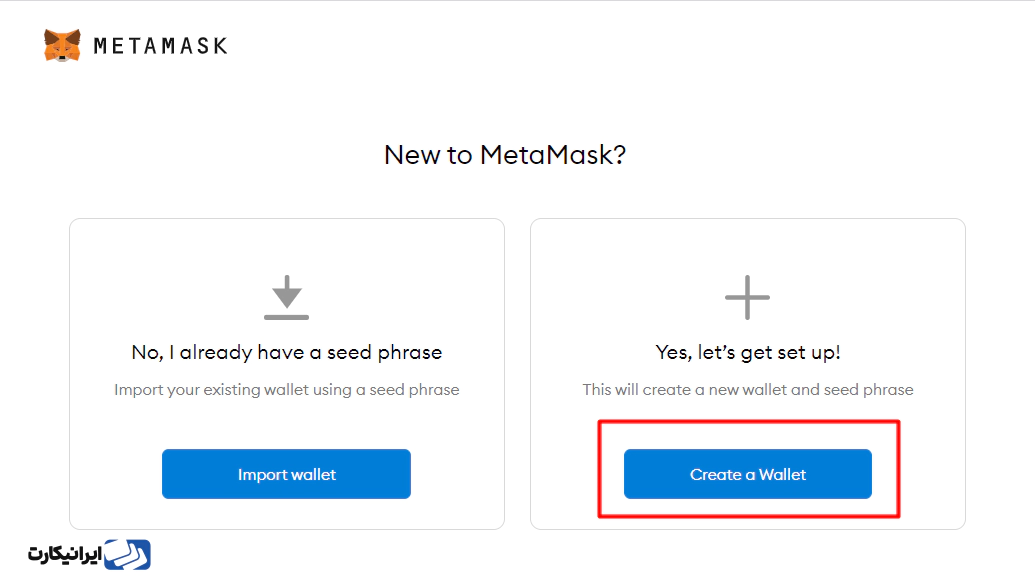Click the Persian Iranicart watermark text
The image size is (1035, 583).
[65, 555]
